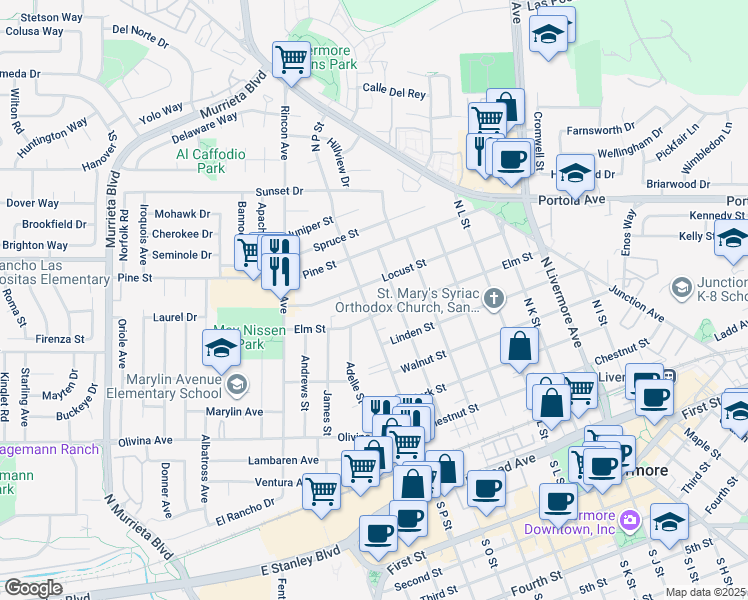Open the Livermore Downtown, Inc camera pin
This screenshot has width=748, height=600.
[630, 521]
